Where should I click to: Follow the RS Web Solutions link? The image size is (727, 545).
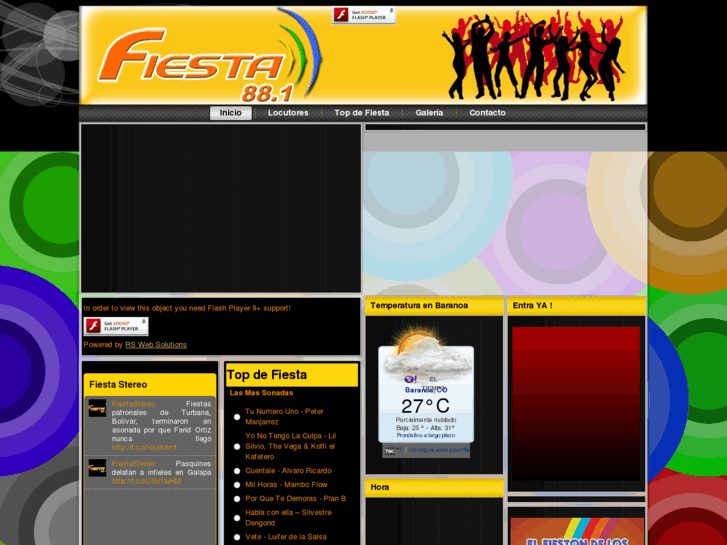click(x=156, y=345)
